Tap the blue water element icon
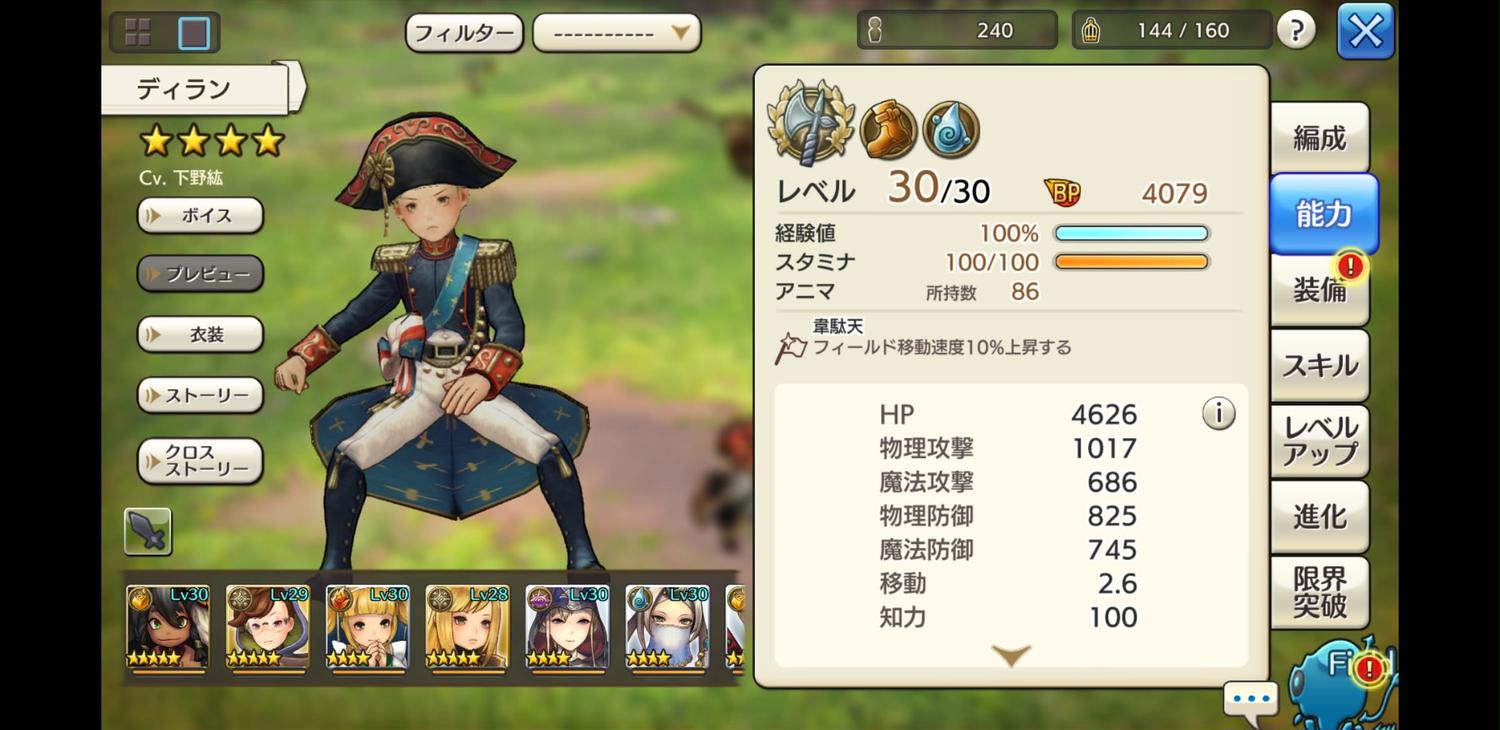 point(951,130)
